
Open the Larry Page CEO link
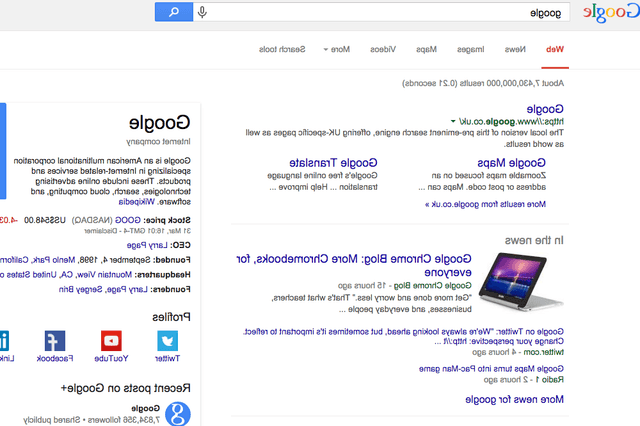tap(147, 245)
